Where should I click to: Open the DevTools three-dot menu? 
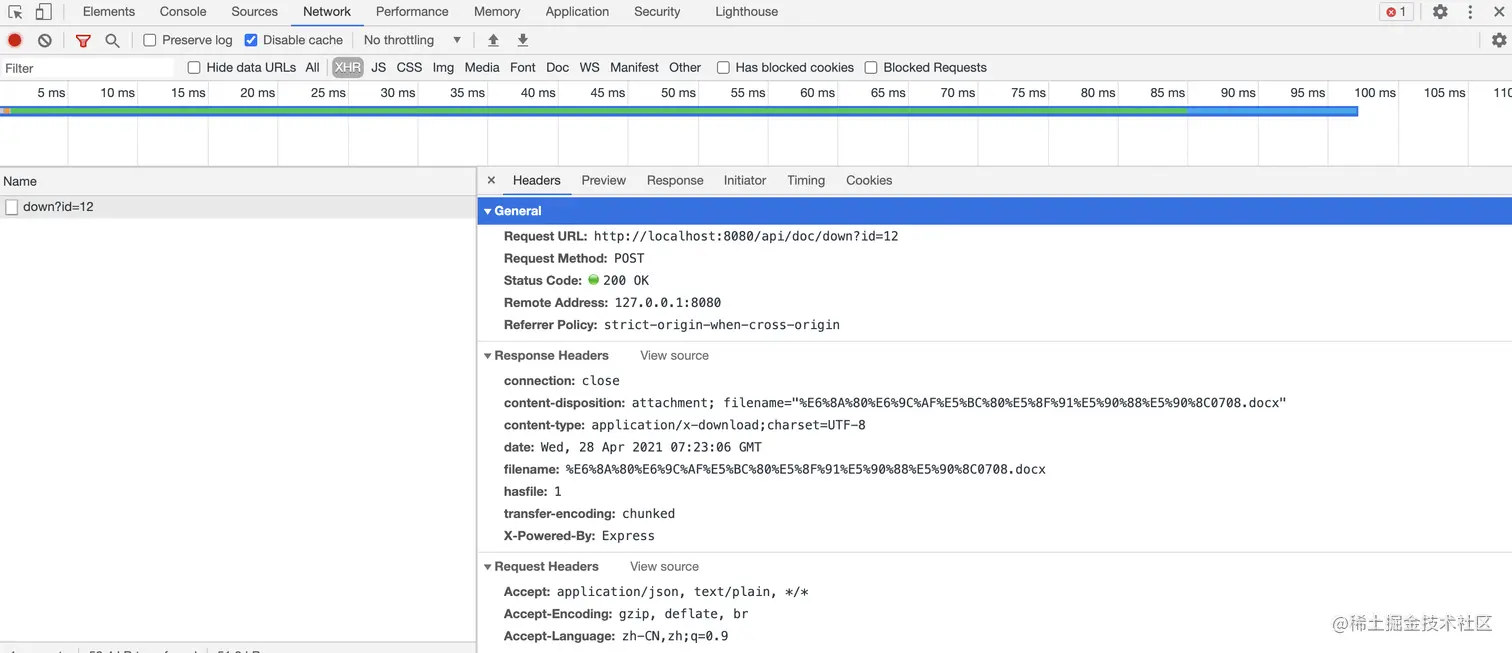1470,12
